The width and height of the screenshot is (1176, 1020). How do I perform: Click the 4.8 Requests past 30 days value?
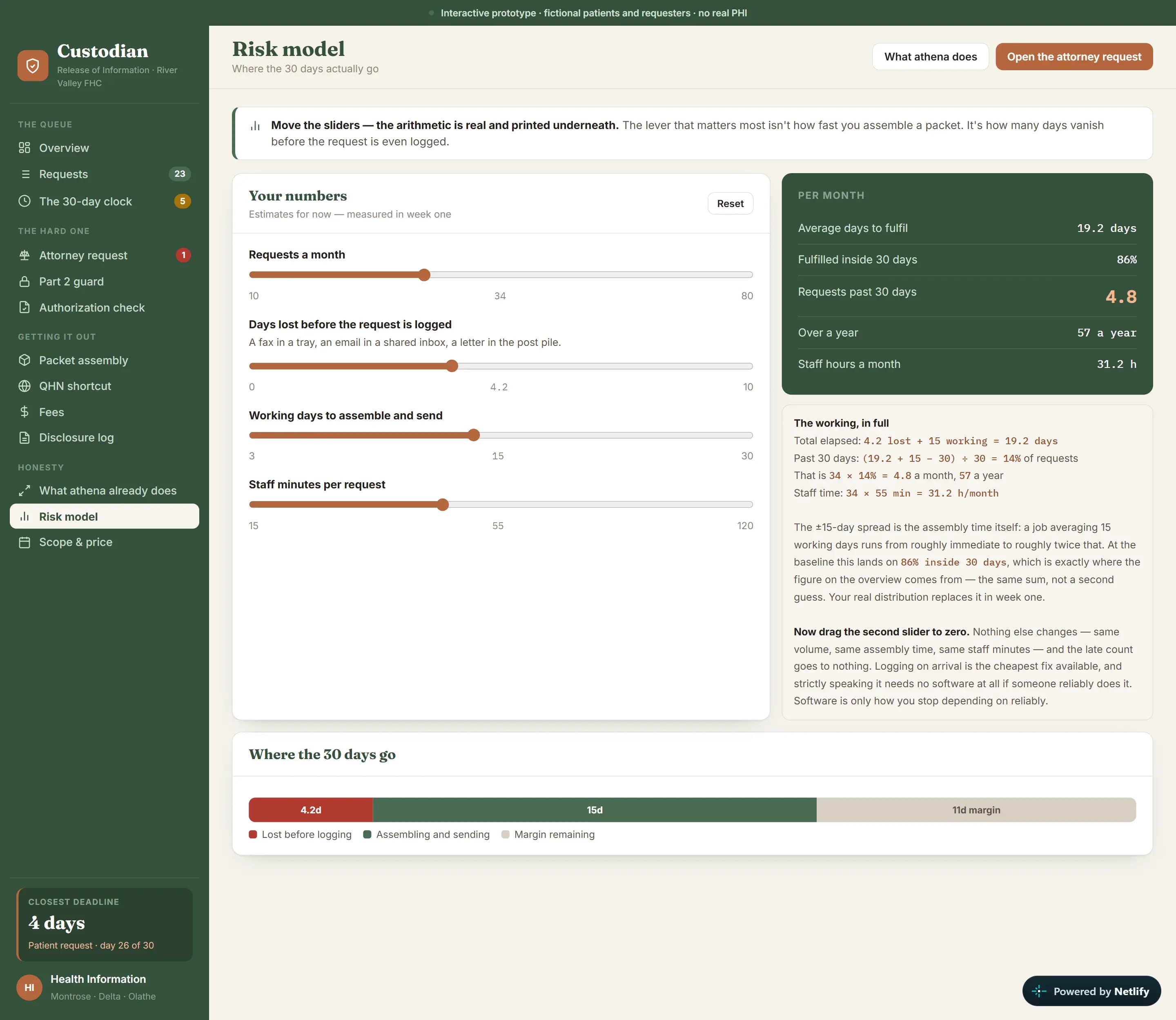pos(1121,296)
